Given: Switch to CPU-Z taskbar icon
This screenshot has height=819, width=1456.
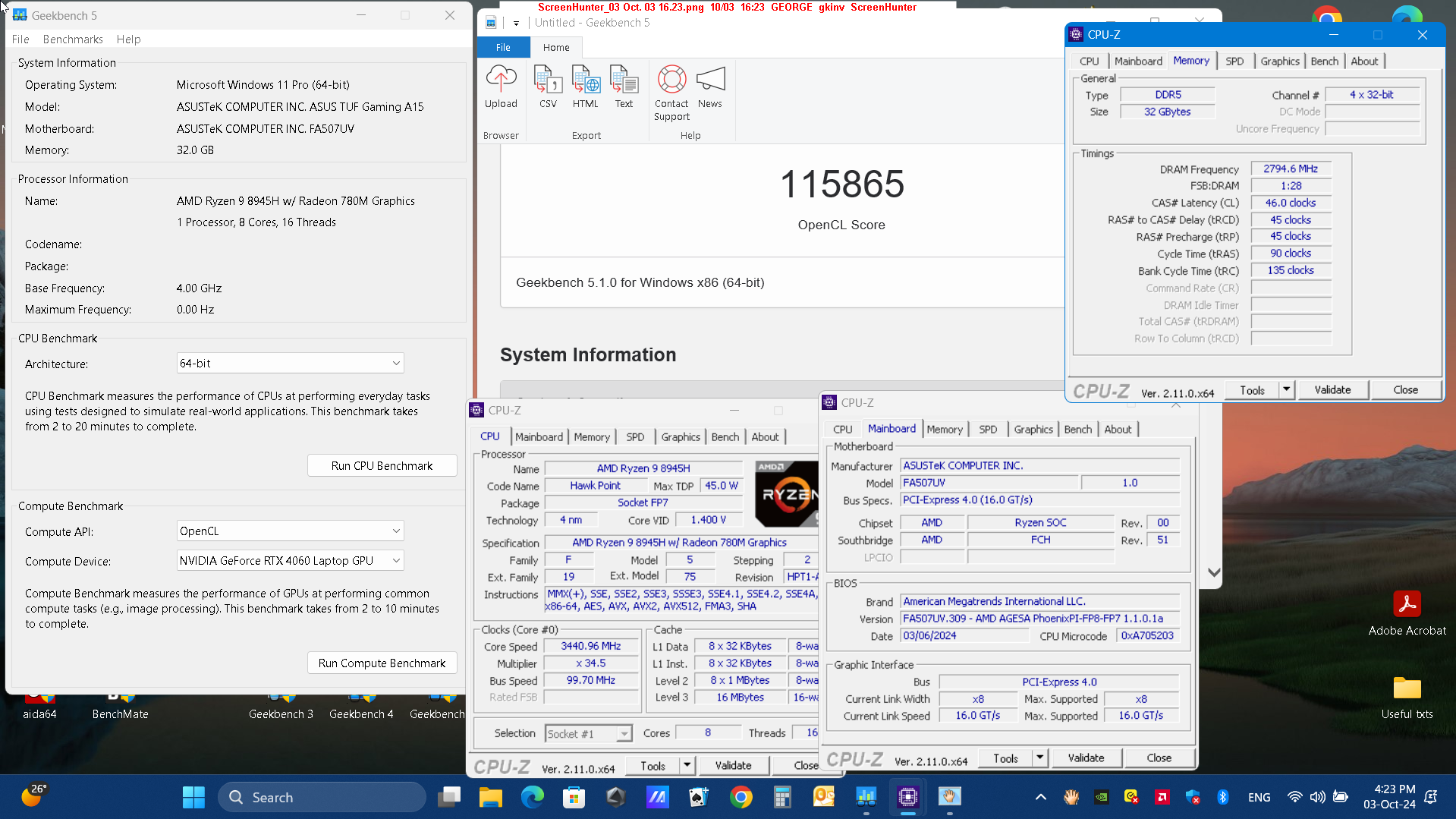Looking at the screenshot, I should (907, 797).
